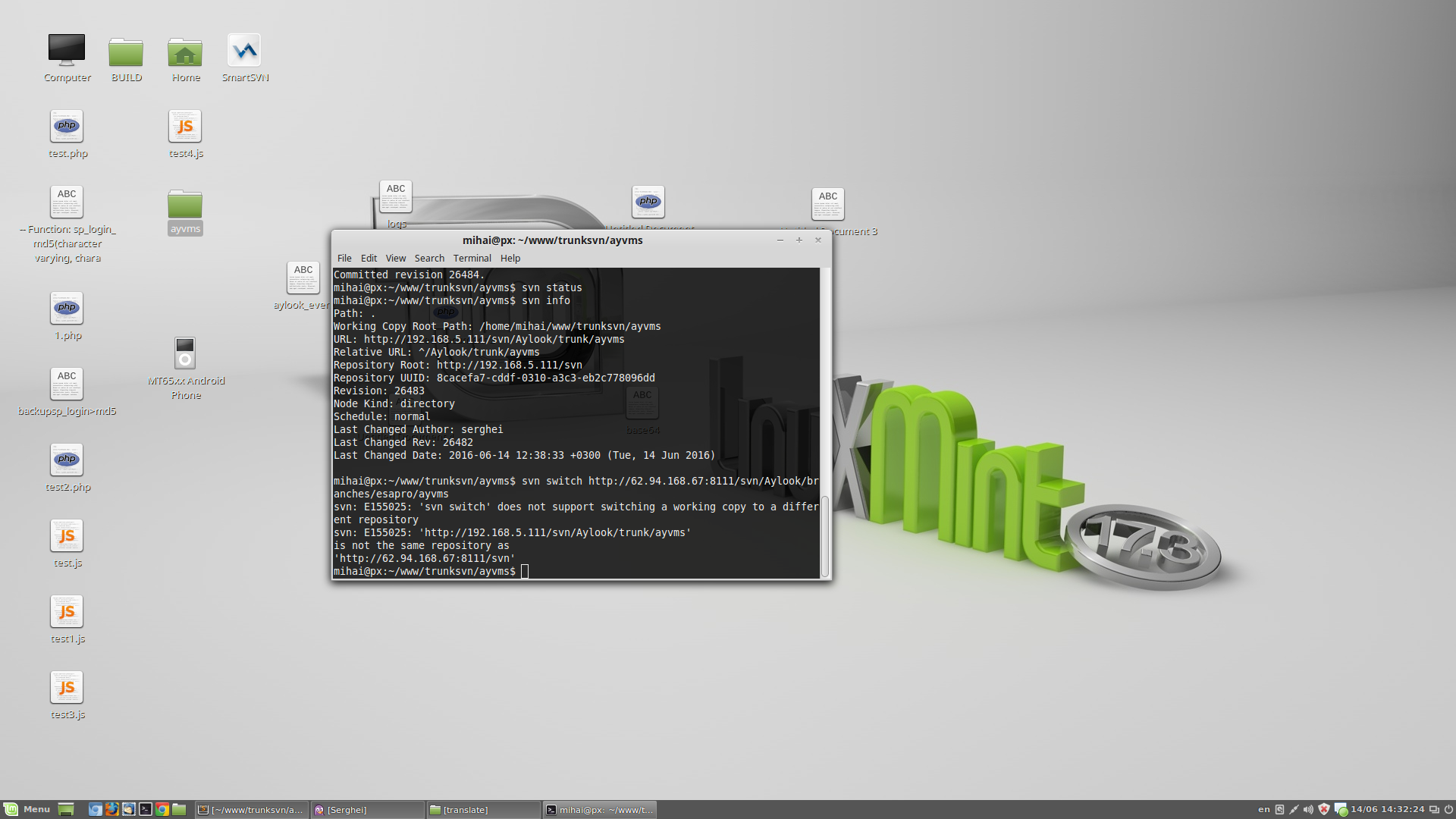The height and width of the screenshot is (819, 1456).
Task: Open the chat status tray icon
Action: [x=1341, y=810]
